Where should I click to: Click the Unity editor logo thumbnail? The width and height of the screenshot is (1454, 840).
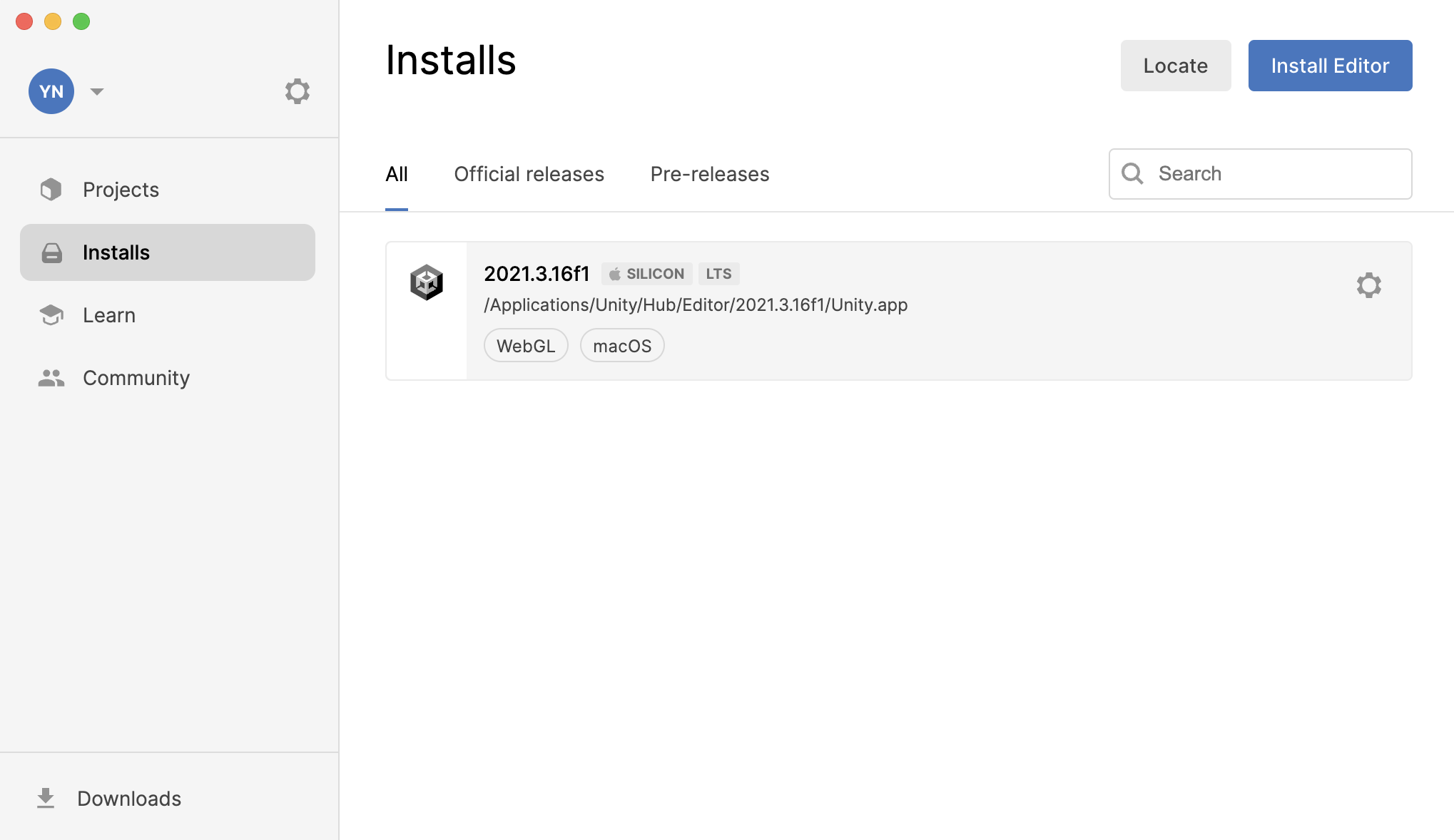(427, 282)
